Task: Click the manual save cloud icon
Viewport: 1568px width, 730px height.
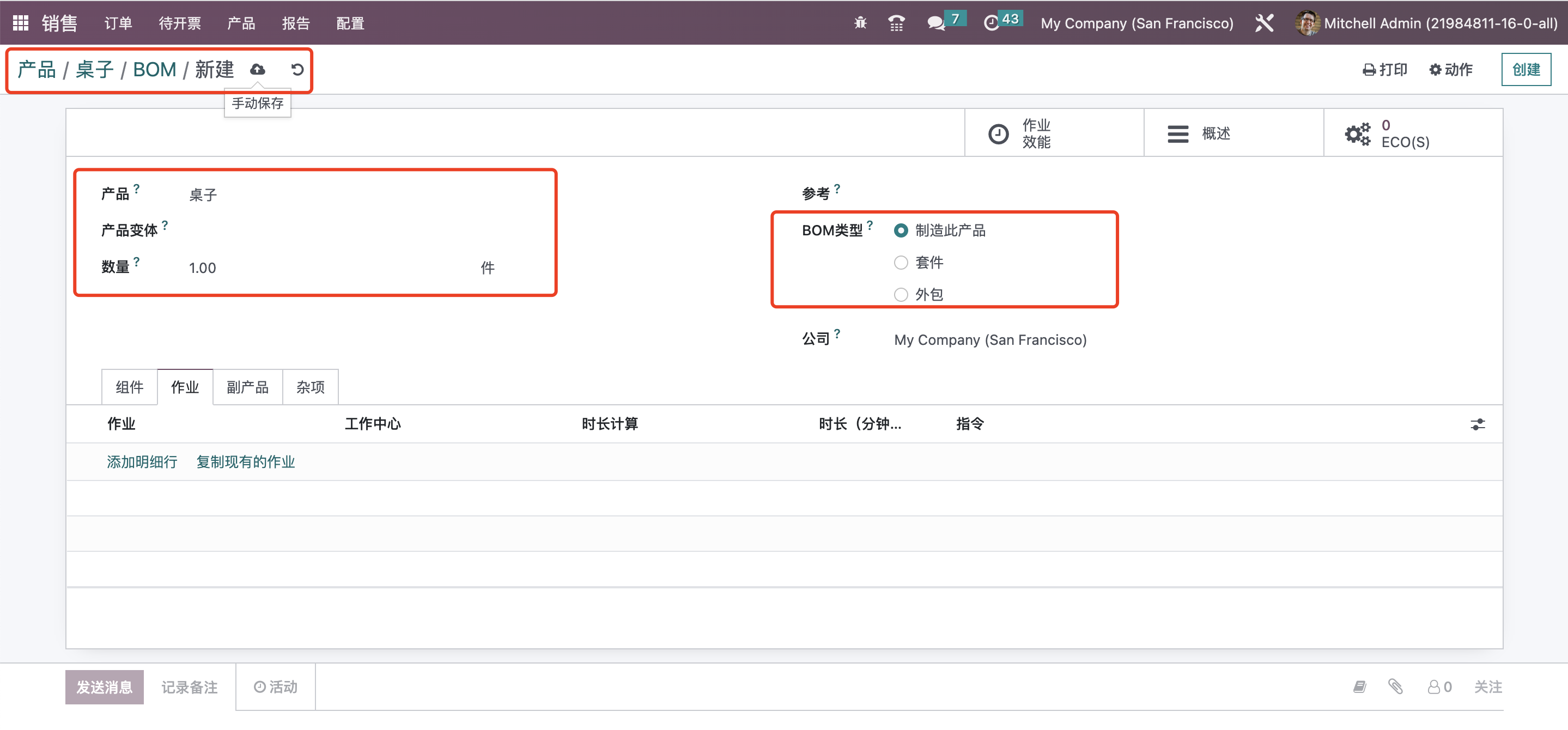Action: [x=258, y=69]
